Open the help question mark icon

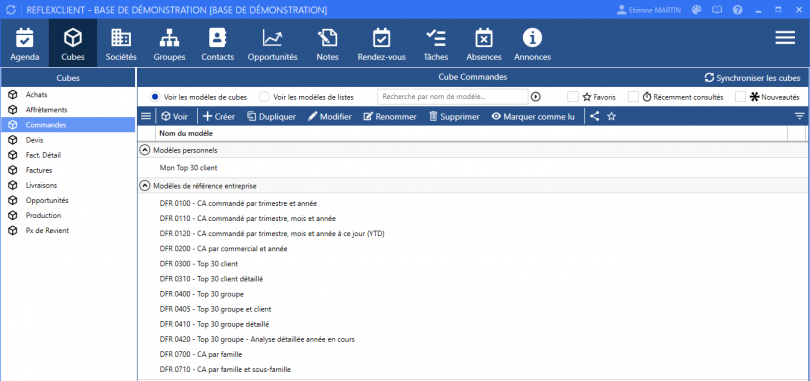coord(738,10)
